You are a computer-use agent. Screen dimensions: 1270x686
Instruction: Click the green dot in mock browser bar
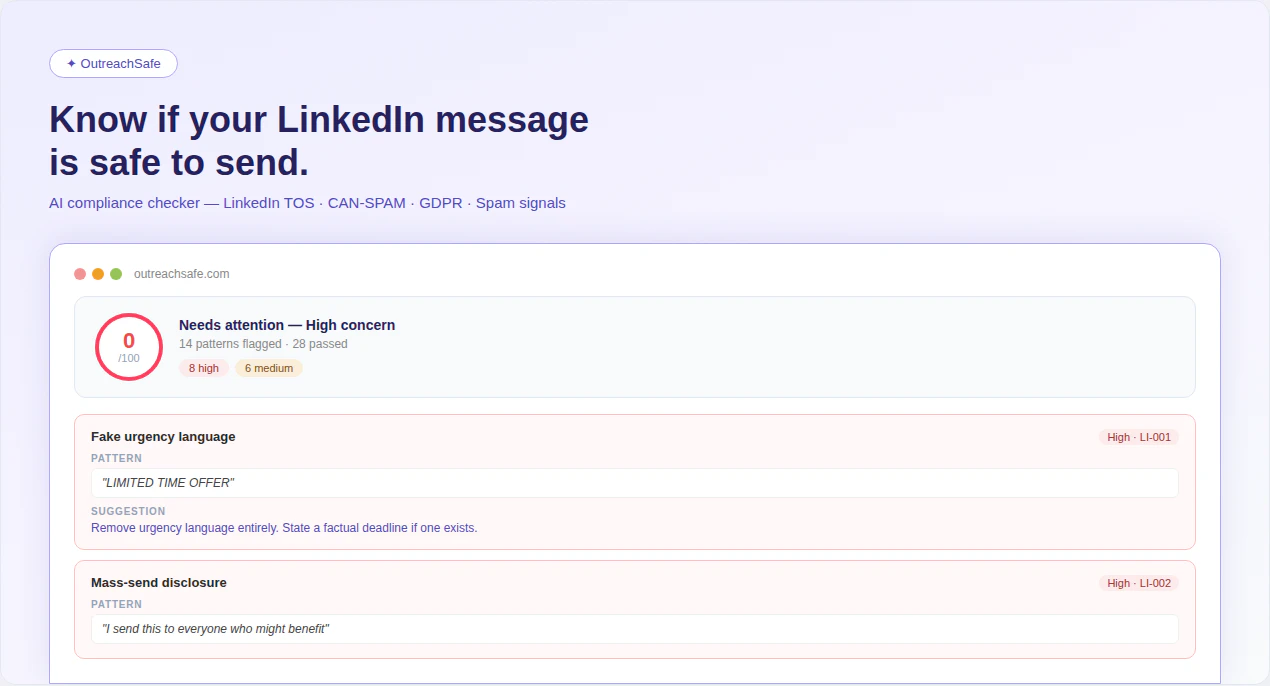click(116, 274)
